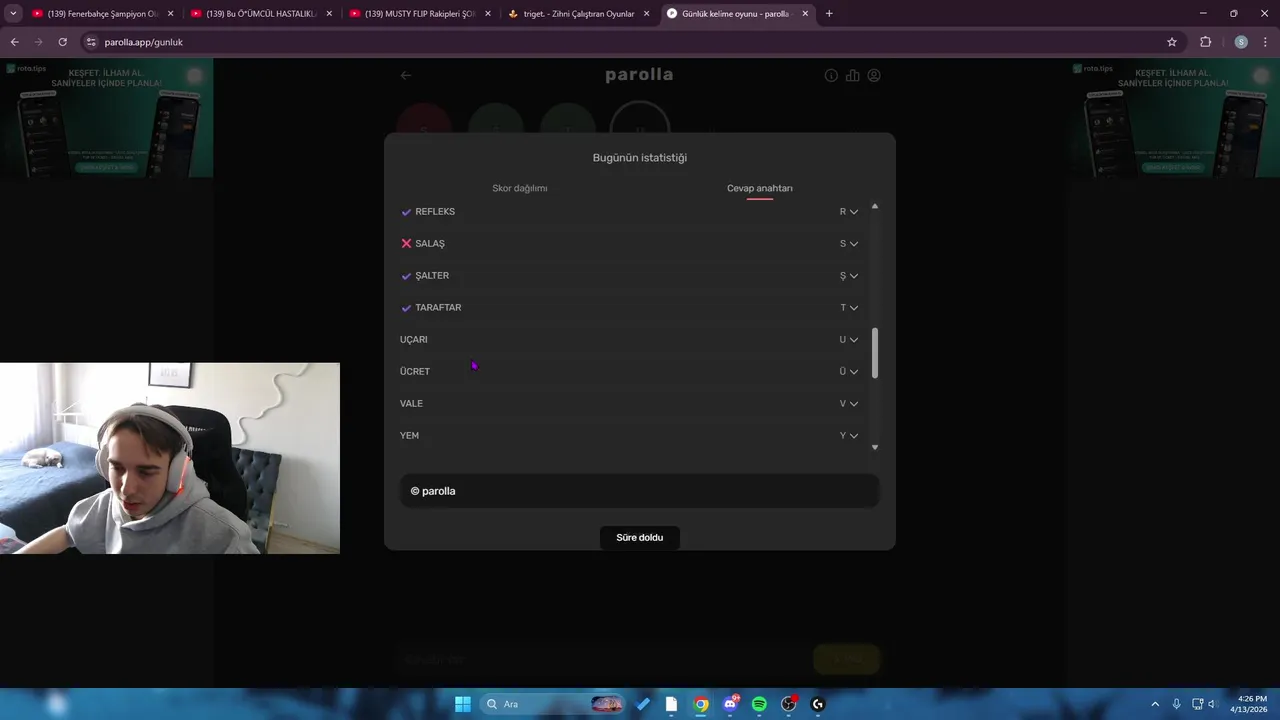
Task: Open the notepad file icon on taskbar
Action: click(x=671, y=704)
